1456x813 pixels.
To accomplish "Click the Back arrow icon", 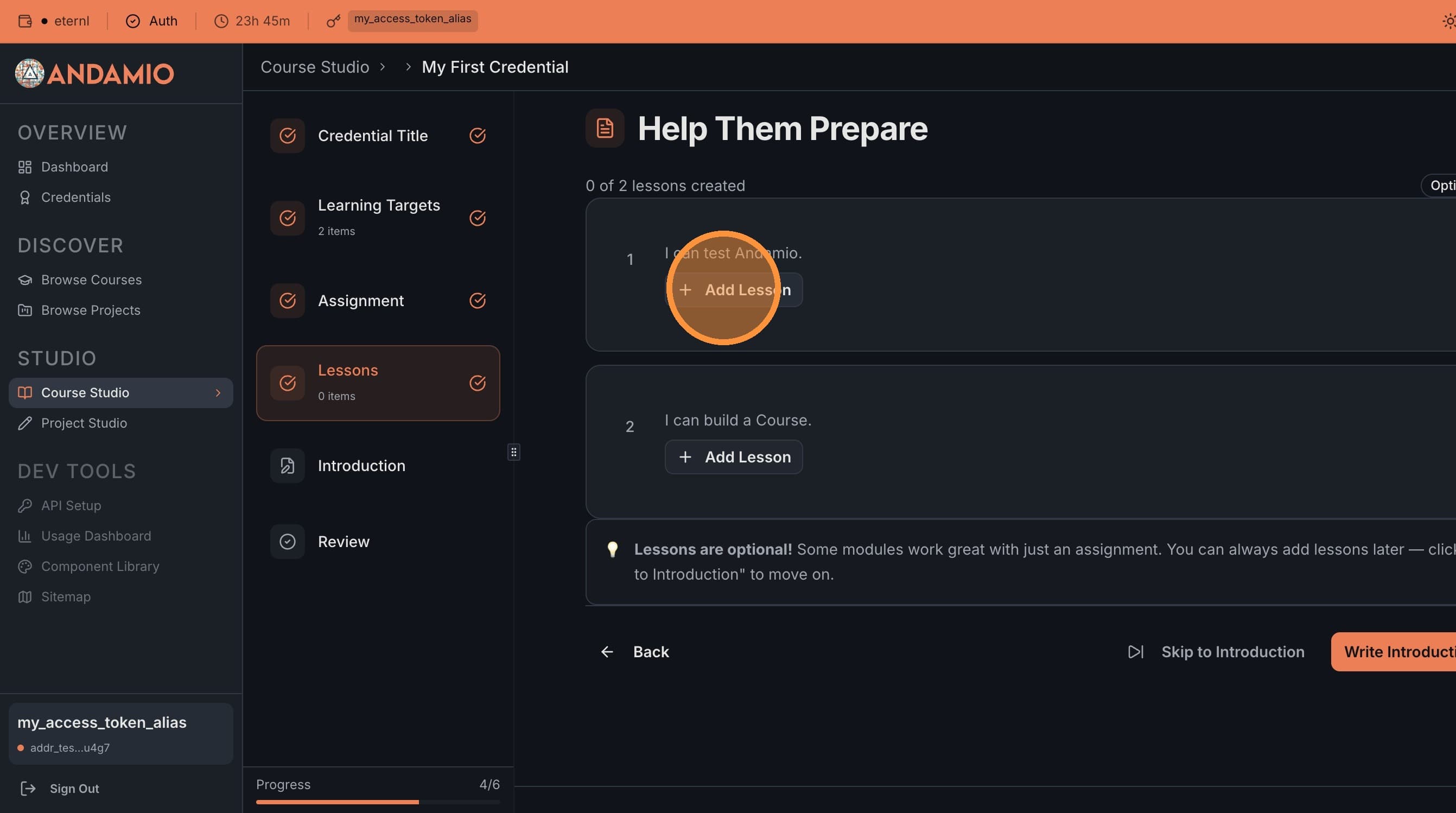I will 607,652.
